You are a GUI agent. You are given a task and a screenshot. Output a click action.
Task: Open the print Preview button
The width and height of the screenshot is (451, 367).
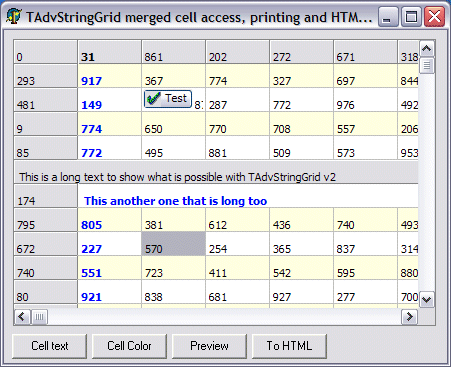(x=209, y=346)
